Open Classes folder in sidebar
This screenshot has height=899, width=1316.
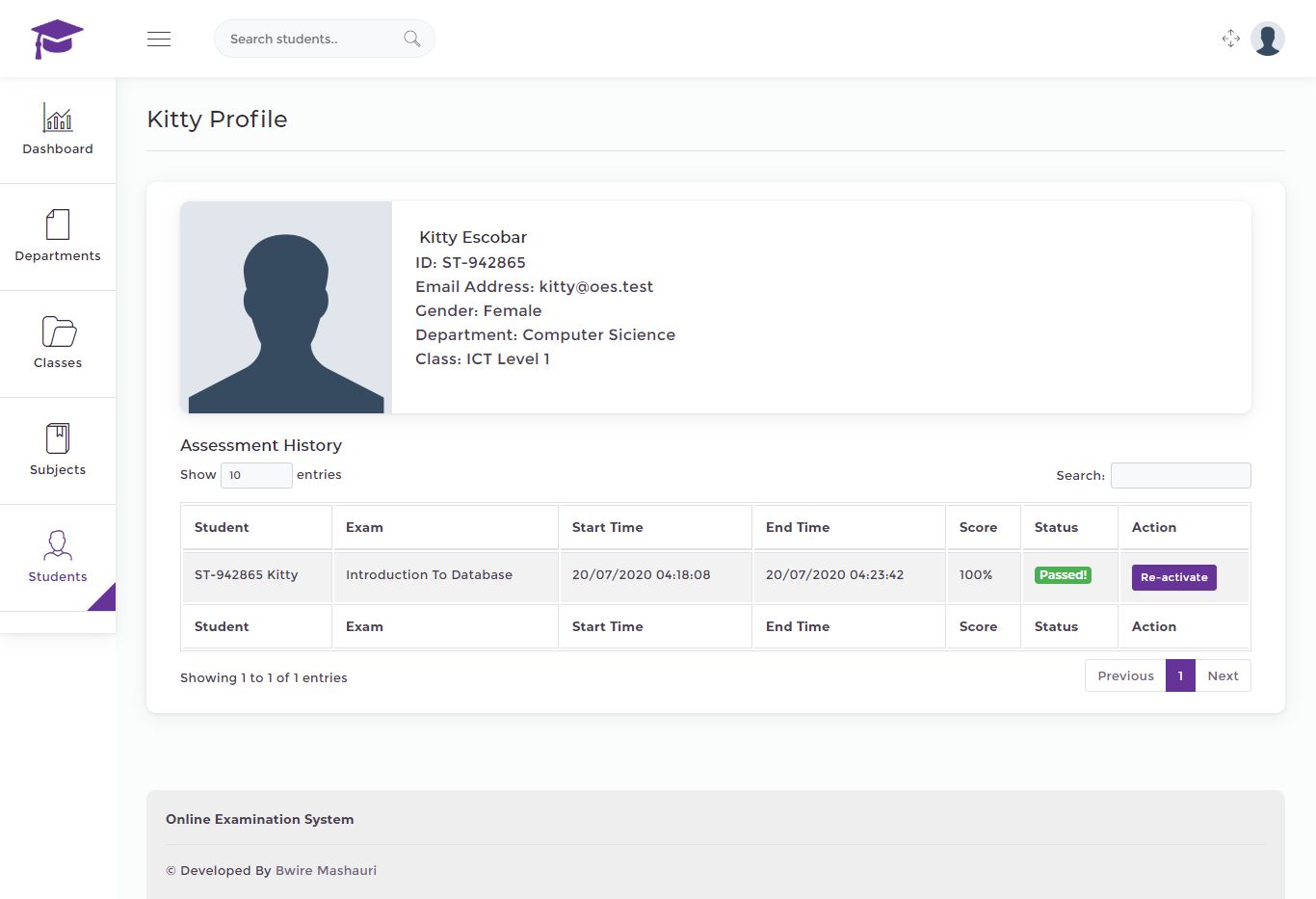pos(58,344)
